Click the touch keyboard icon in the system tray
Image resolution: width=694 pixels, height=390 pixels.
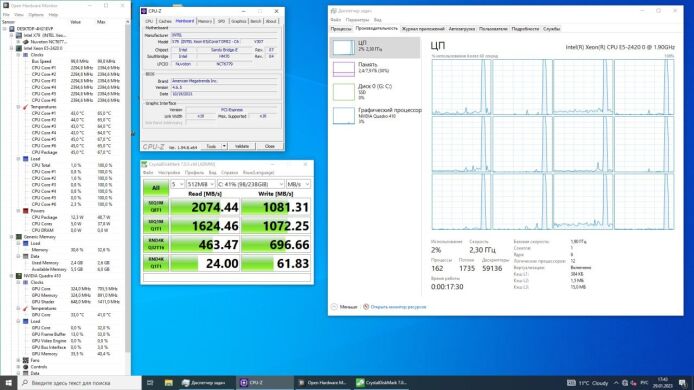(571, 382)
